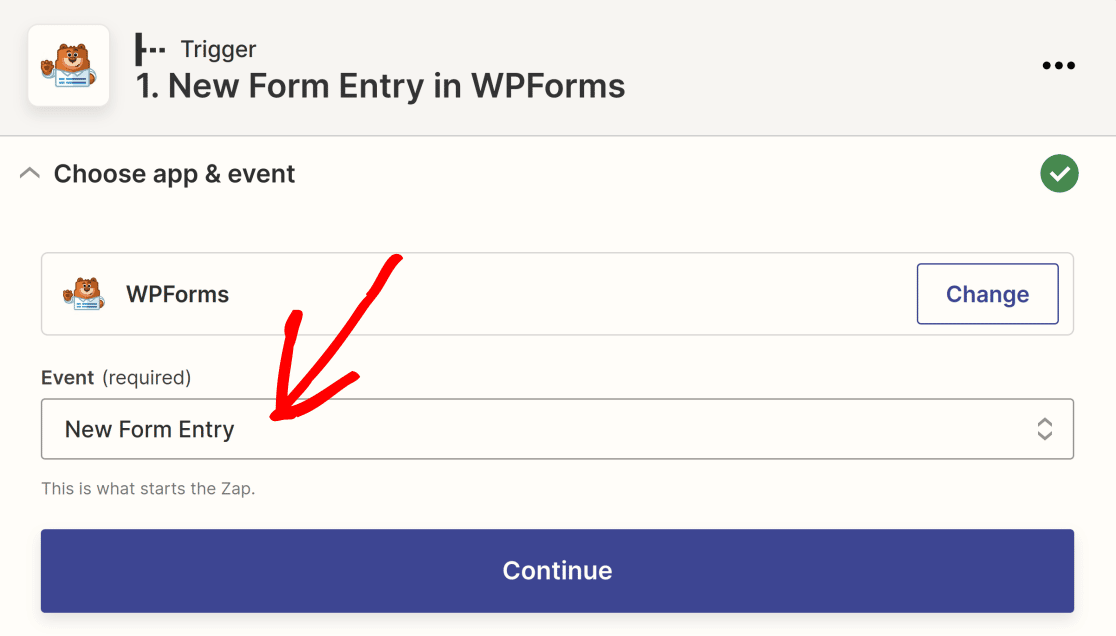The height and width of the screenshot is (636, 1116).
Task: Click the Change app button
Action: [987, 294]
